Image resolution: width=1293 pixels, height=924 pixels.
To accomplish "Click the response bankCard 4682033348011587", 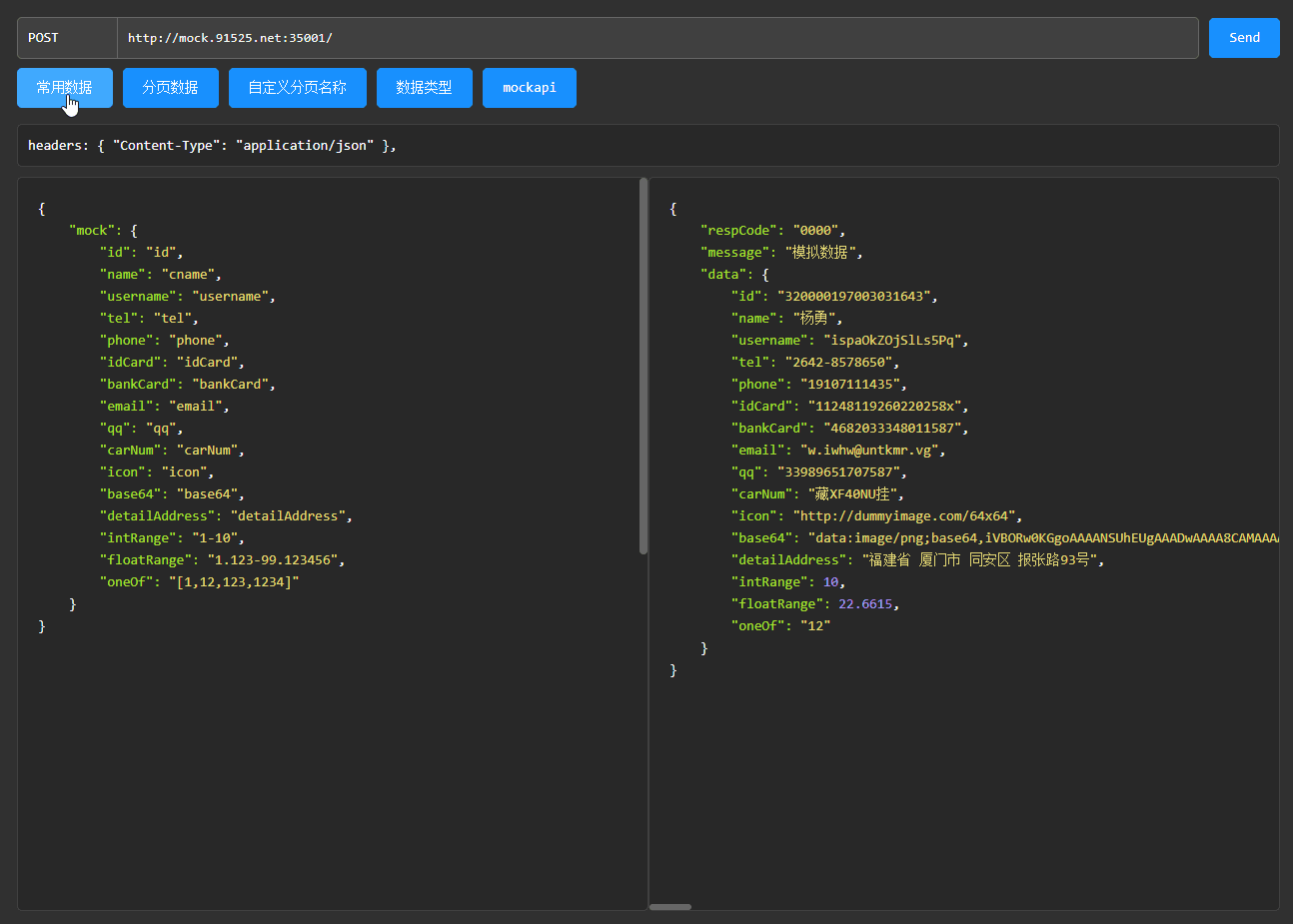I will [x=892, y=429].
